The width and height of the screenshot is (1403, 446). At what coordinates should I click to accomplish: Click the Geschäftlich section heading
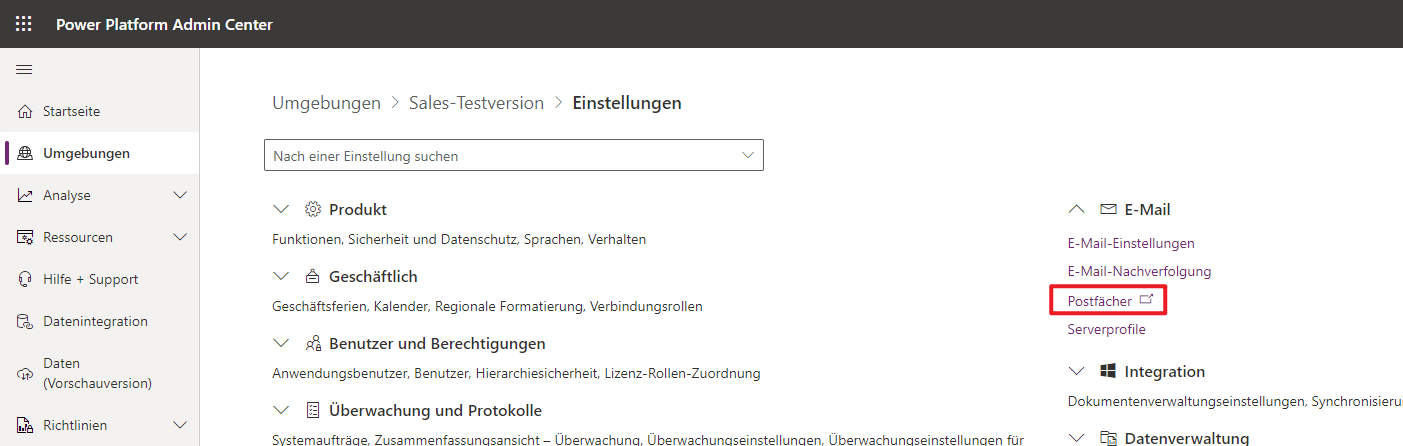pyautogui.click(x=373, y=276)
